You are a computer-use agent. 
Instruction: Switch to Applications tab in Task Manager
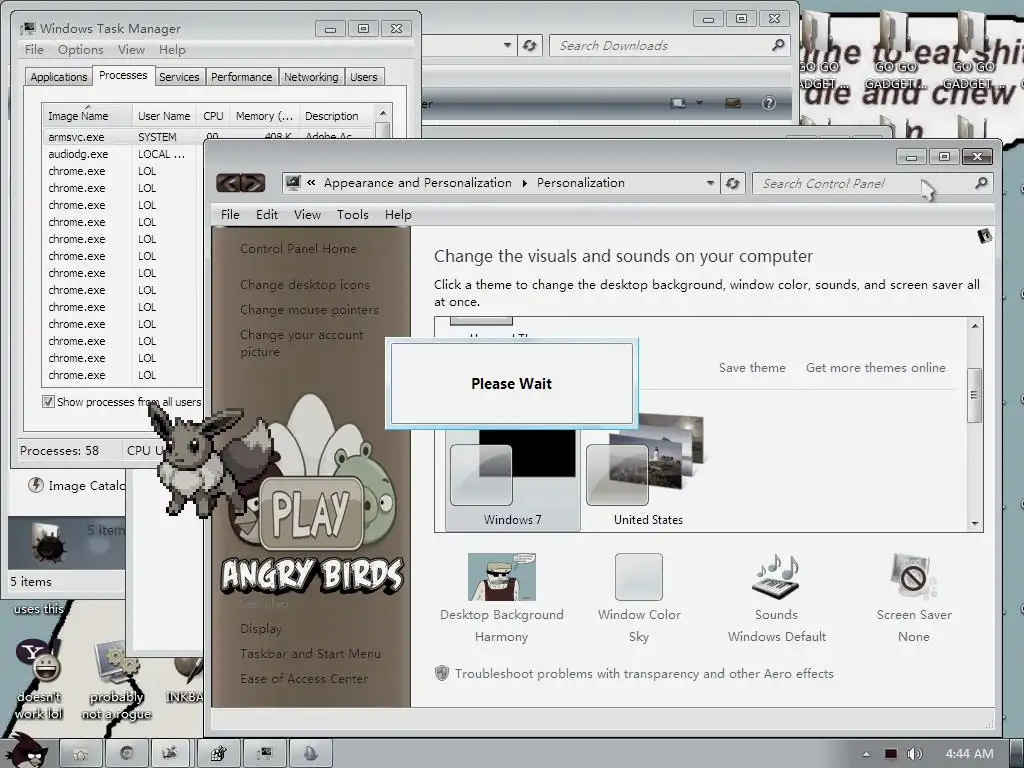pos(59,77)
